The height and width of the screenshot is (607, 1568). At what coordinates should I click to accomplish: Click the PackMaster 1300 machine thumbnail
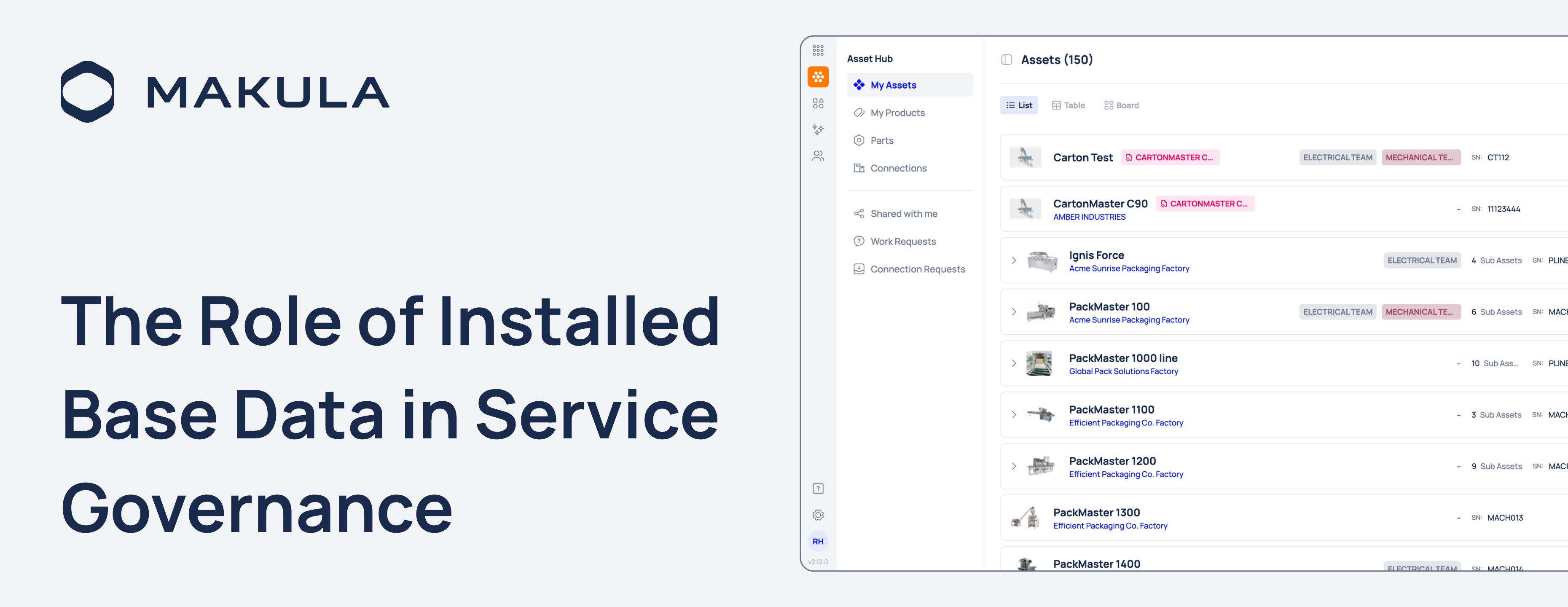coord(1026,518)
